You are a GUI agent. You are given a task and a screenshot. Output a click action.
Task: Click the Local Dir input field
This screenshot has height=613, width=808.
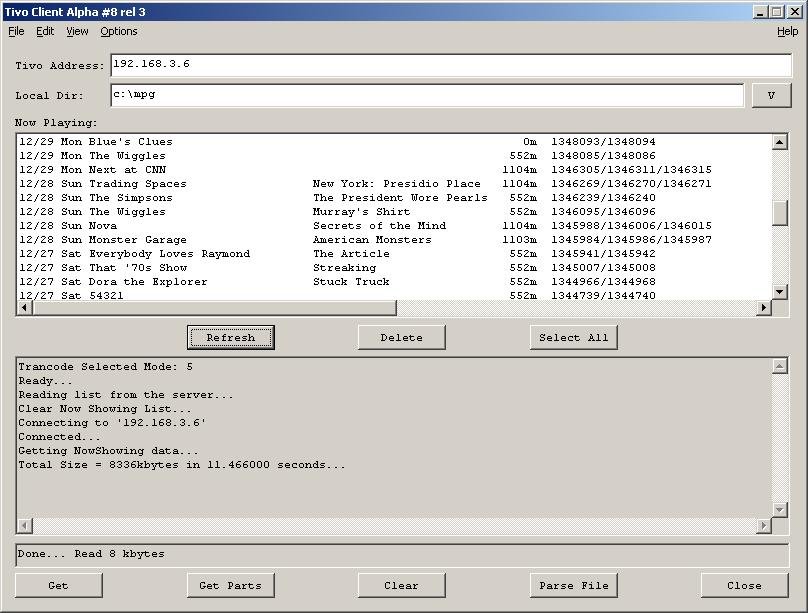[427, 95]
